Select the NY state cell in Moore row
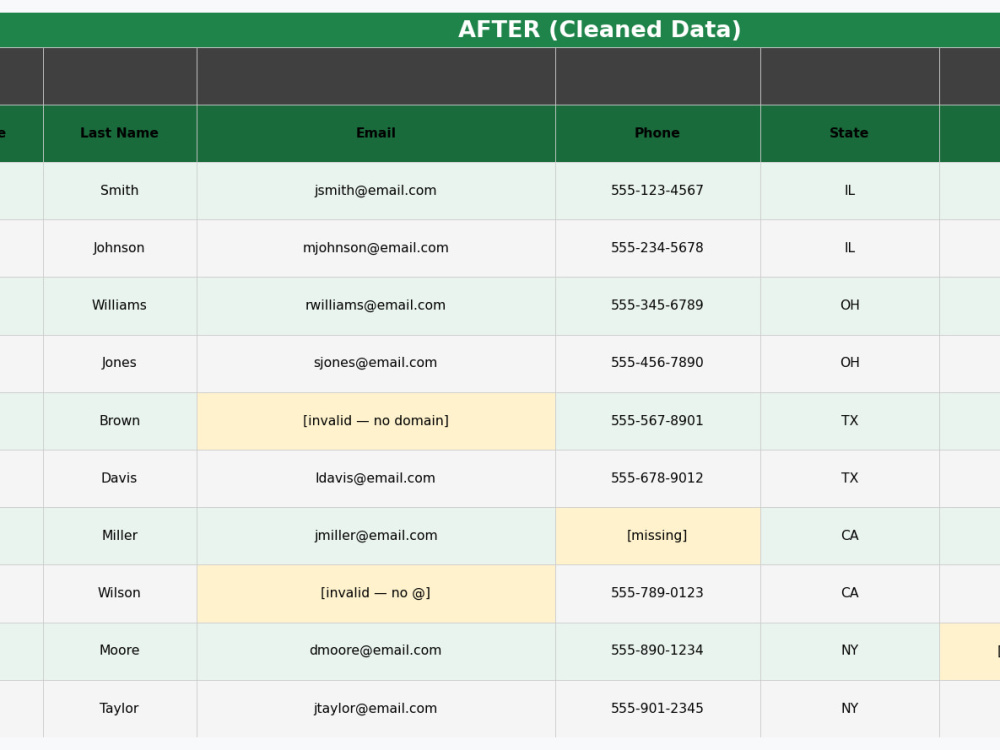The height and width of the screenshot is (750, 1000). [x=849, y=651]
